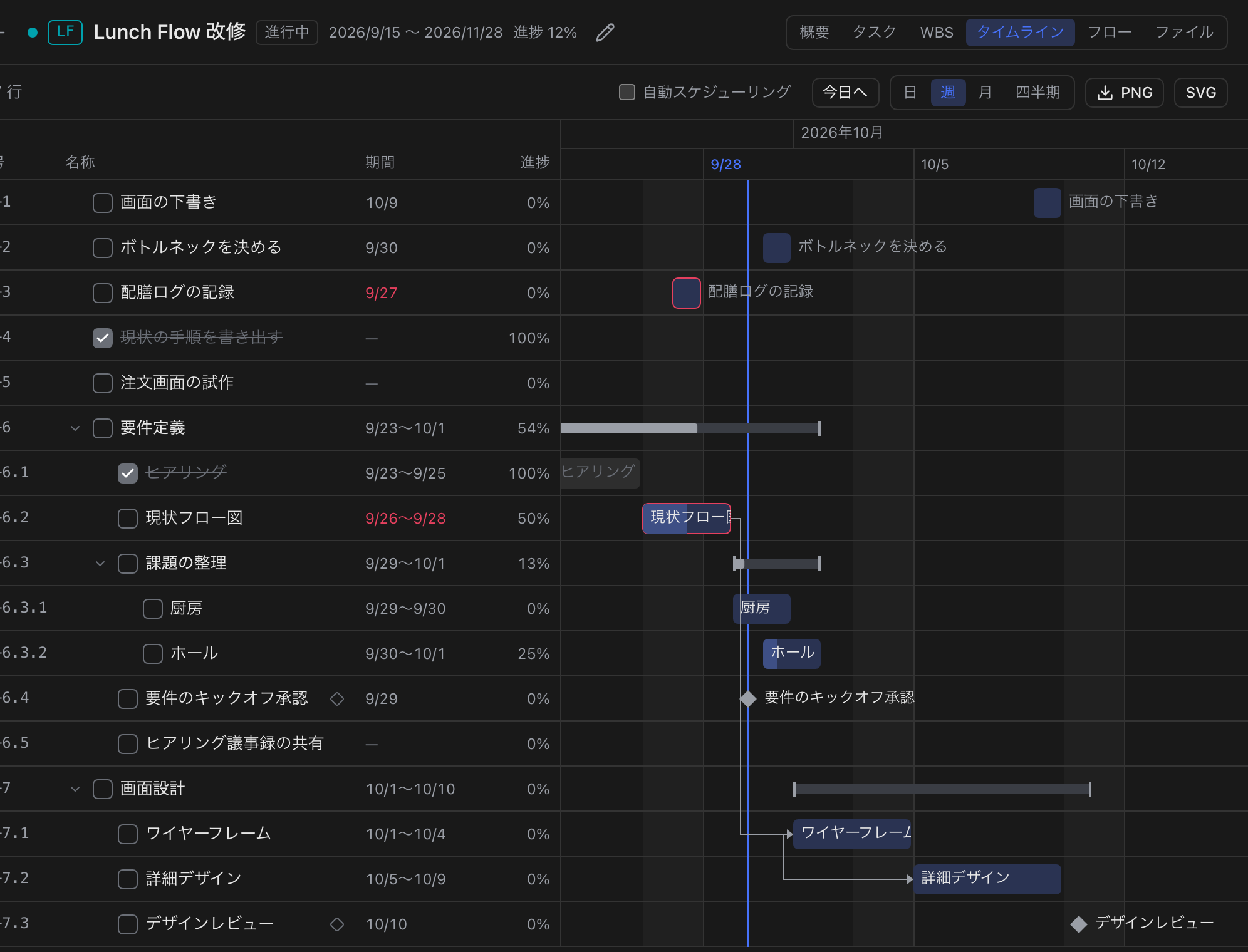1248x952 pixels.
Task: Check the 課題の整理 group checkbox
Action: tap(128, 563)
